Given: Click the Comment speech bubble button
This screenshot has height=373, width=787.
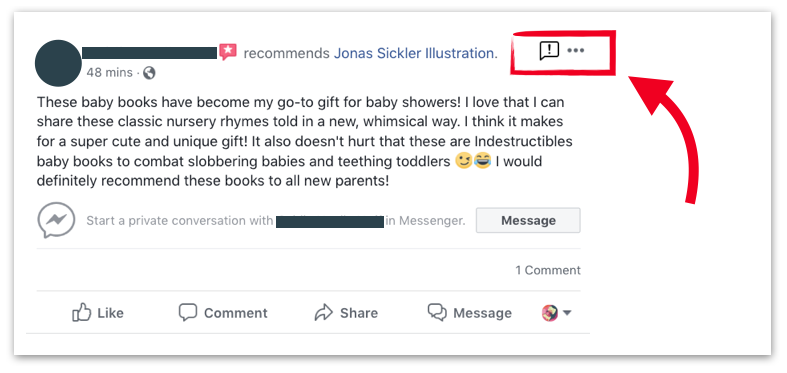Looking at the screenshot, I should click(223, 313).
